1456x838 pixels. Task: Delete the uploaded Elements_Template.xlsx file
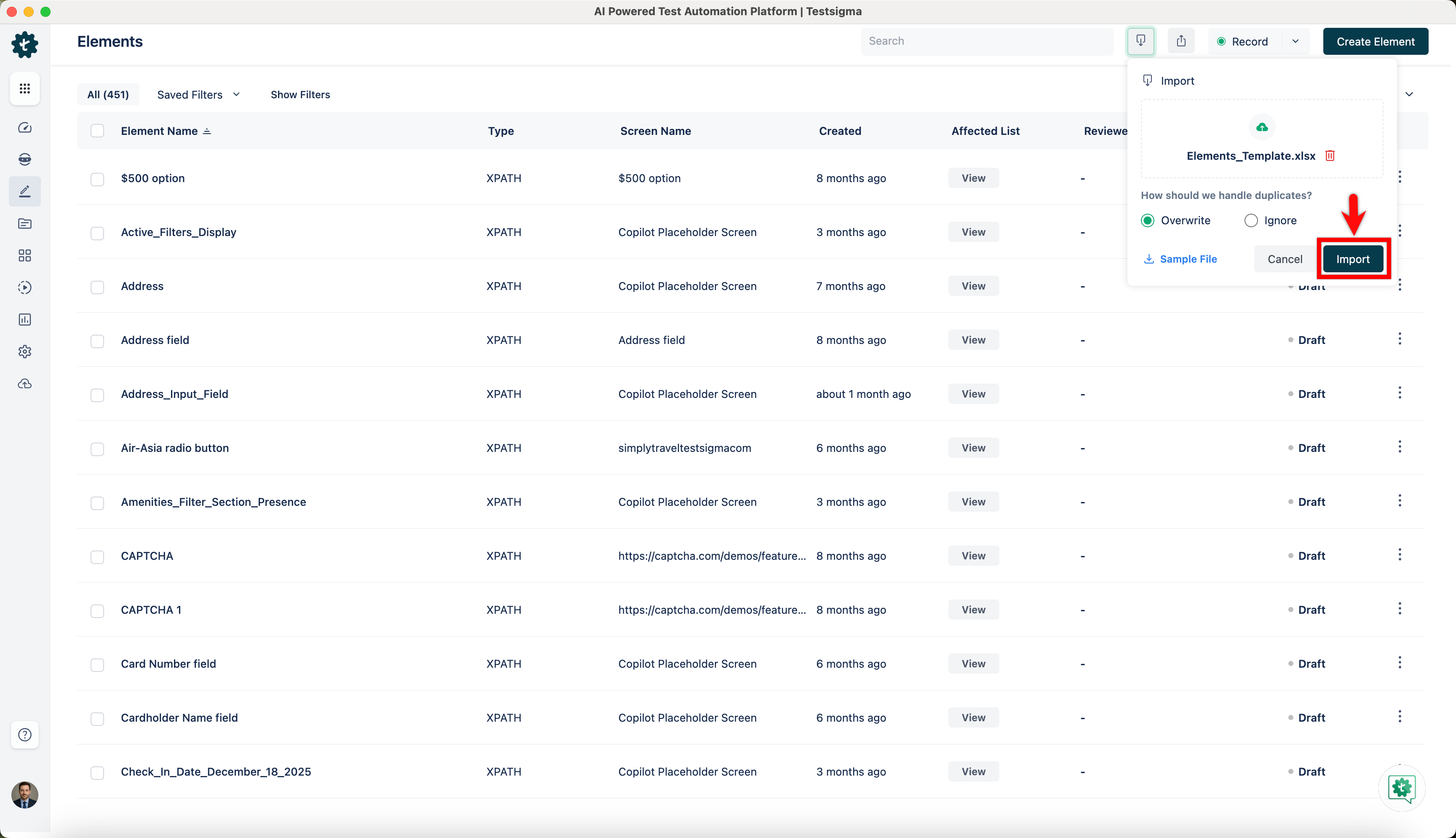click(x=1330, y=156)
